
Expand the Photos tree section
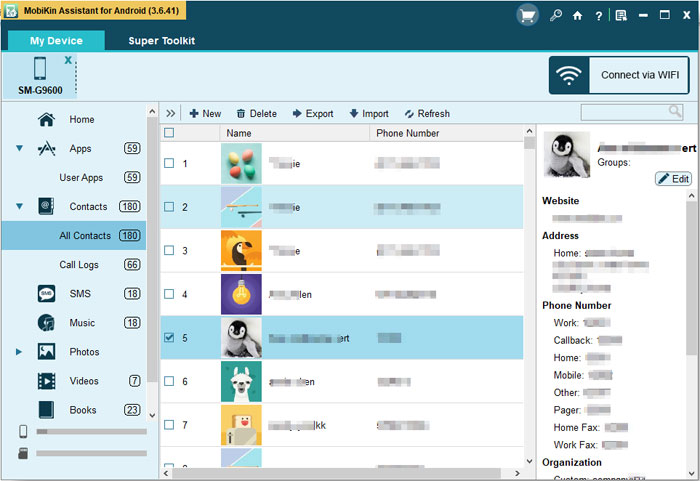(19, 352)
